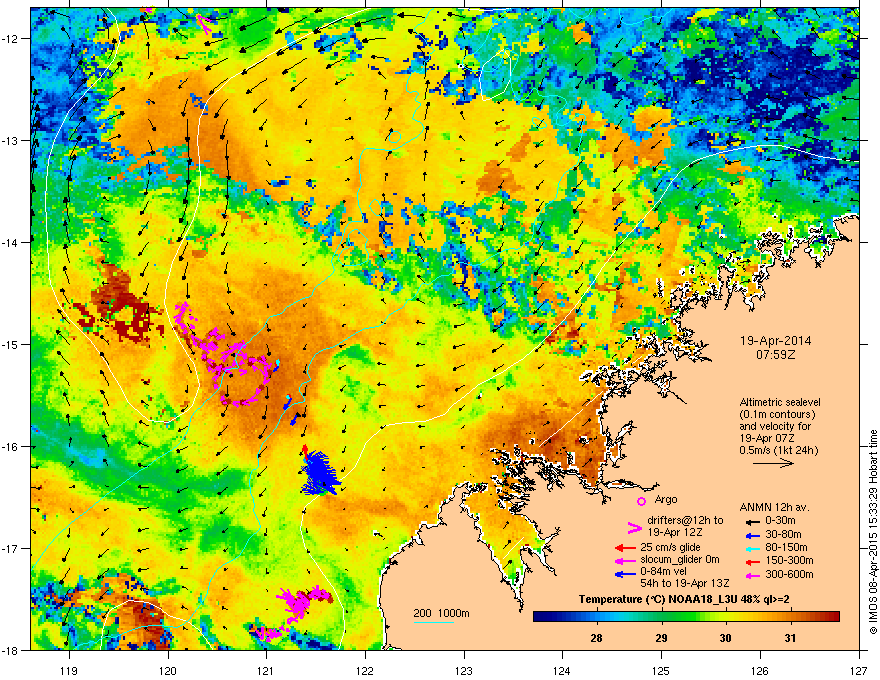880x680 pixels.
Task: Click the '125' longitude axis label
Action: click(662, 670)
